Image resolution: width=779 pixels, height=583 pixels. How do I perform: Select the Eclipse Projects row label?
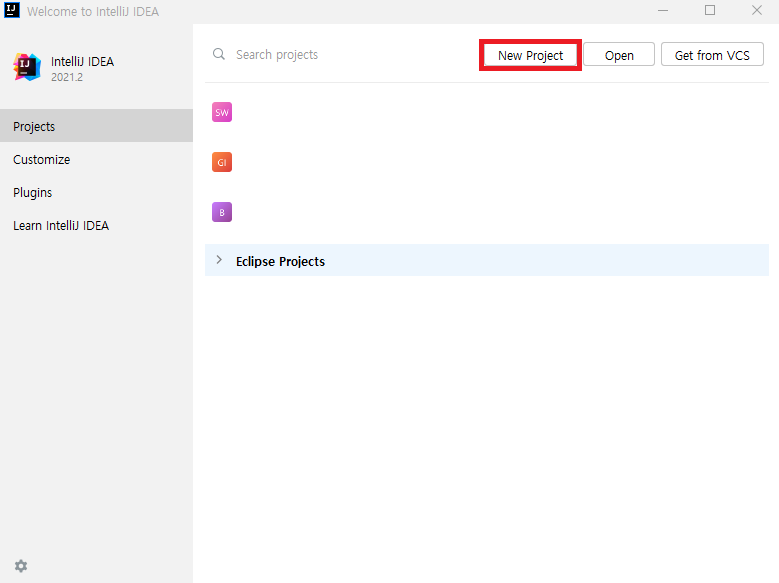pyautogui.click(x=280, y=261)
